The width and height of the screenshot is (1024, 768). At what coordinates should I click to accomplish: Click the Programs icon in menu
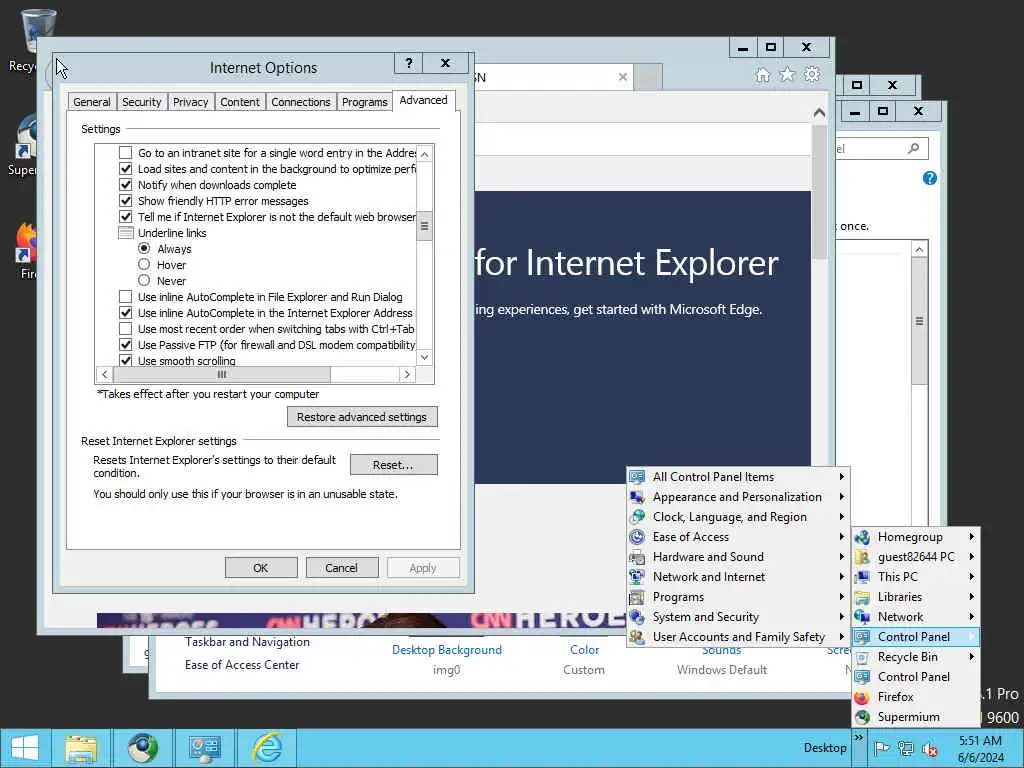point(637,597)
